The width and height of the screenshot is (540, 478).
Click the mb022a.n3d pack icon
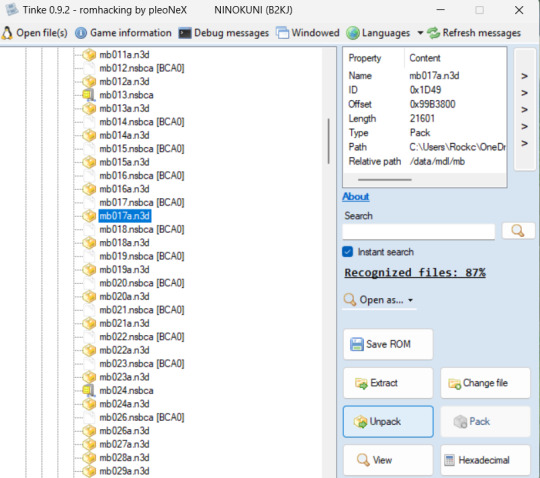[89, 350]
